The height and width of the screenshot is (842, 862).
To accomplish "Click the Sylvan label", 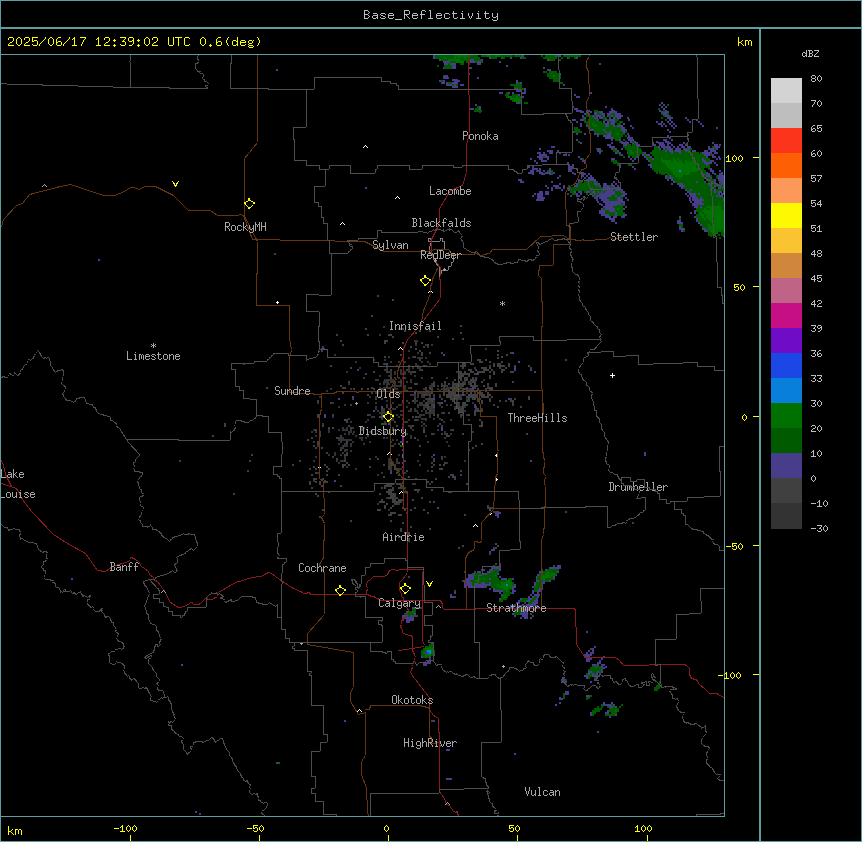I will click(x=390, y=245).
